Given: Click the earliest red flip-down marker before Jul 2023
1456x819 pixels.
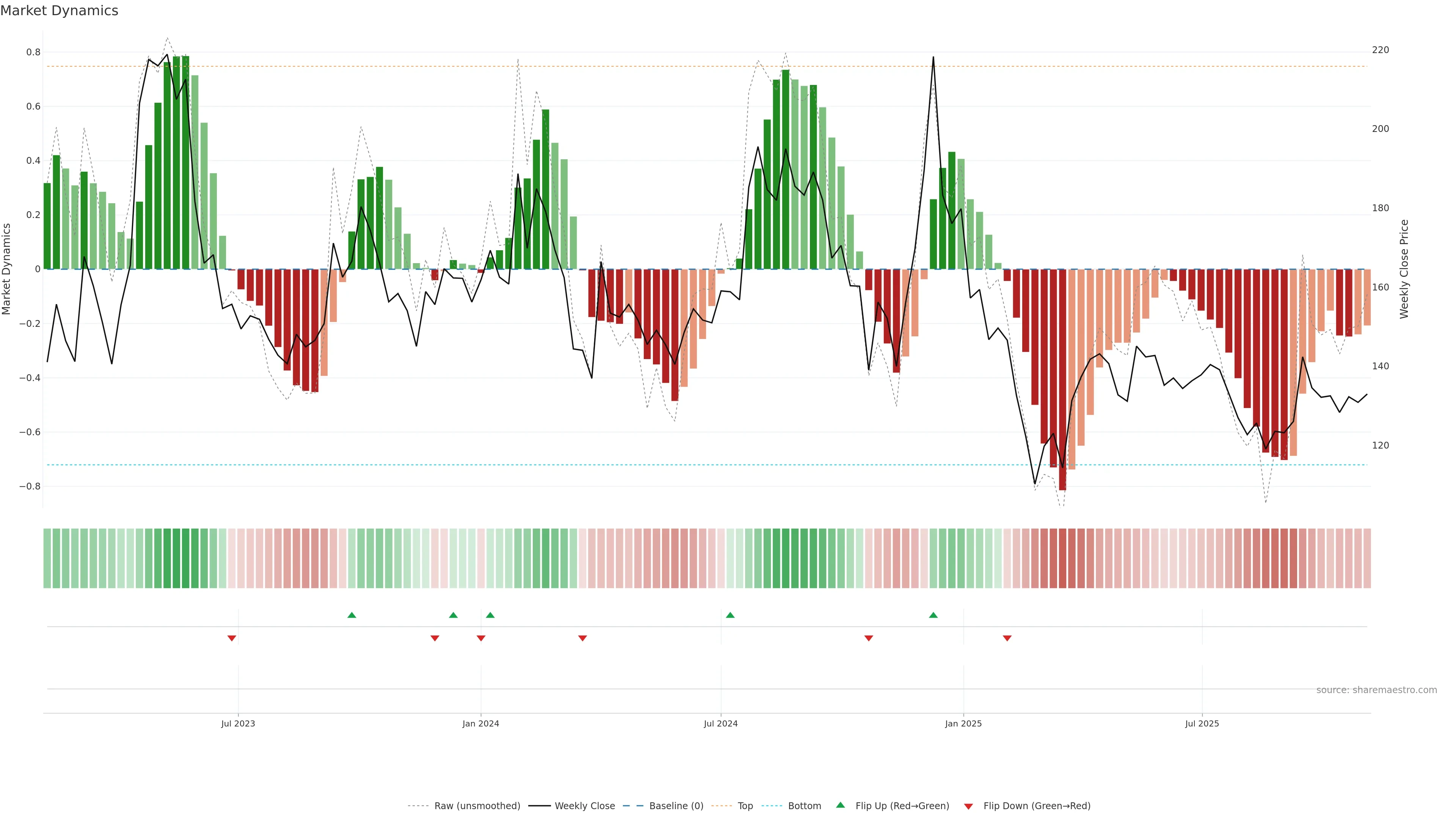Looking at the screenshot, I should pos(232,638).
